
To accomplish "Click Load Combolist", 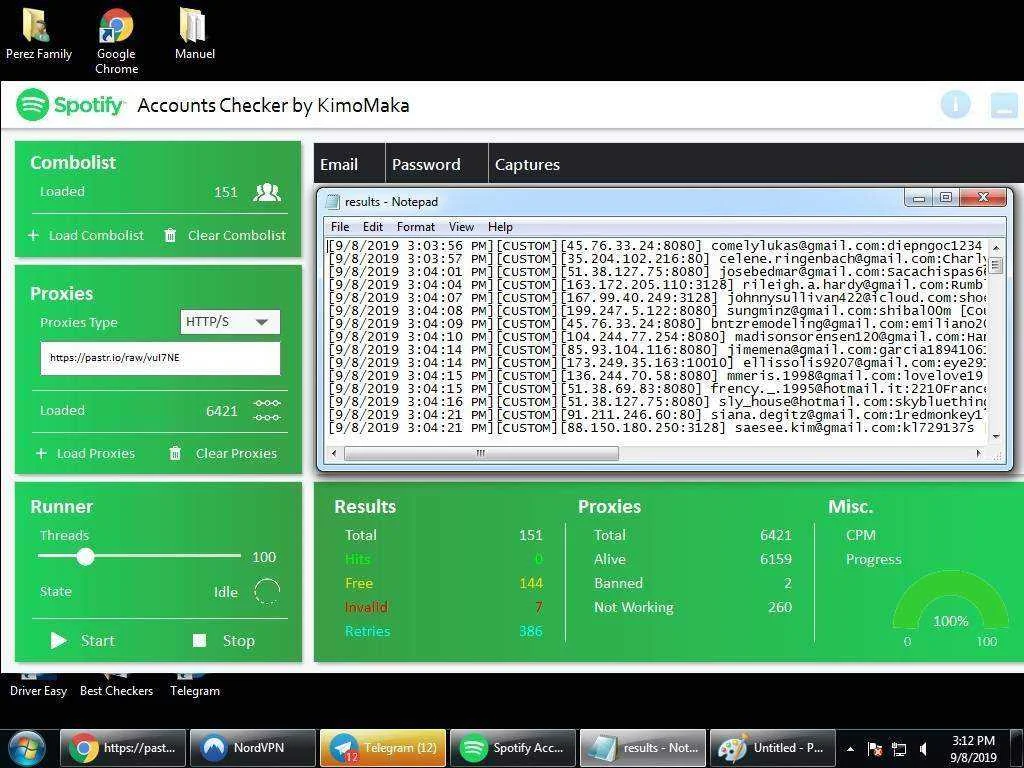I will tap(96, 235).
